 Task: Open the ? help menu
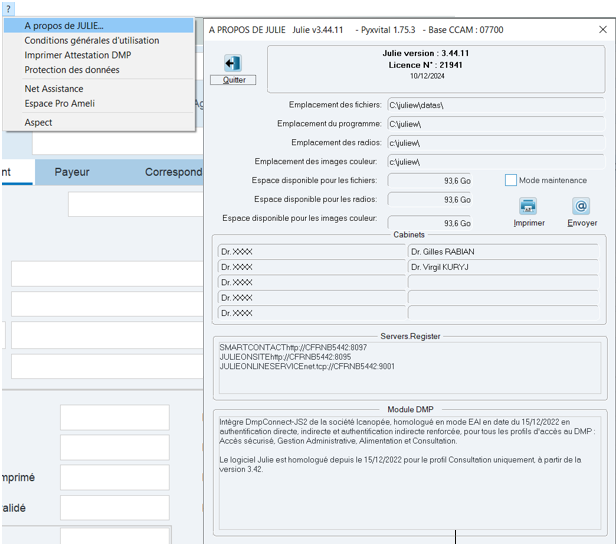pos(8,9)
